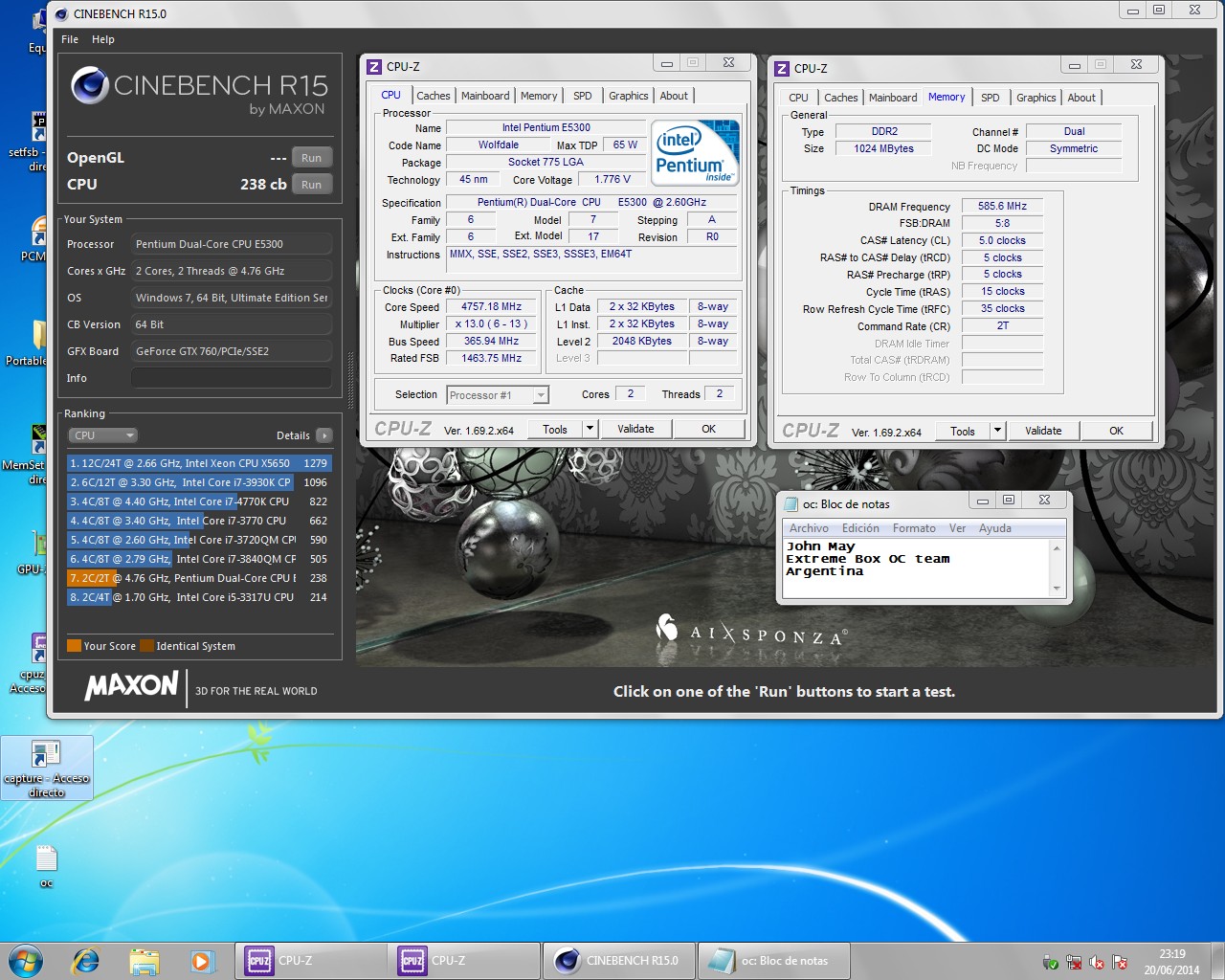The image size is (1225, 980).
Task: Run the CPU benchmark test
Action: point(311,185)
